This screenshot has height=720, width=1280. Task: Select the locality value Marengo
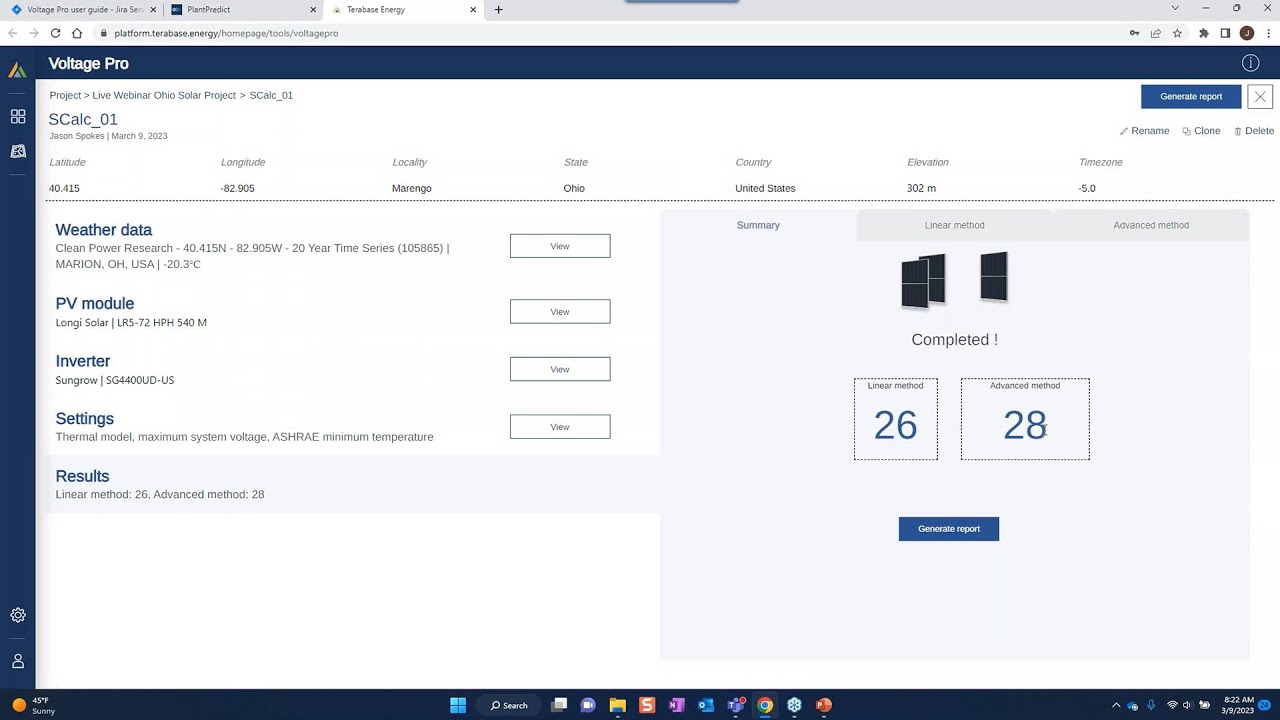[x=412, y=188]
